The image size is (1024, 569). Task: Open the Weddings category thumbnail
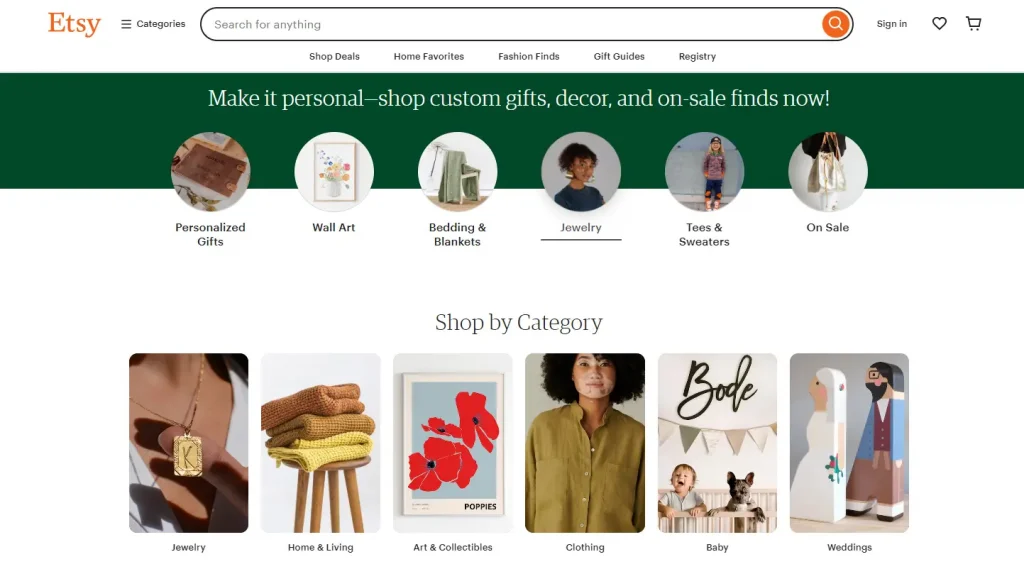(849, 443)
